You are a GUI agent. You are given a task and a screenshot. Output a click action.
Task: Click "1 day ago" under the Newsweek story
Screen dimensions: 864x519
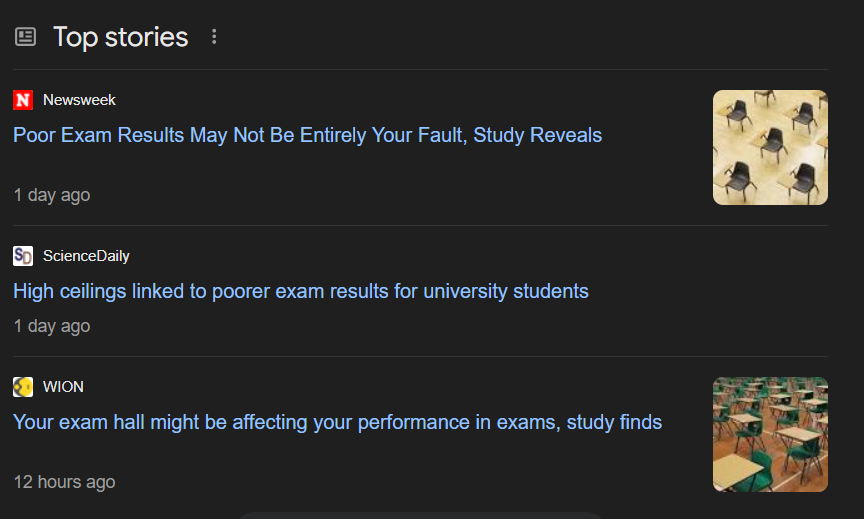click(x=52, y=195)
